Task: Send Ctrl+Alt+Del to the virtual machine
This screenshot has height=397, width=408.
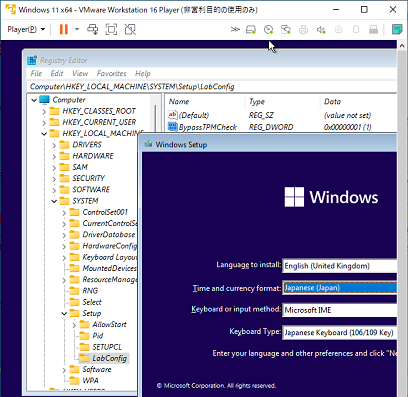Action: (x=93, y=29)
